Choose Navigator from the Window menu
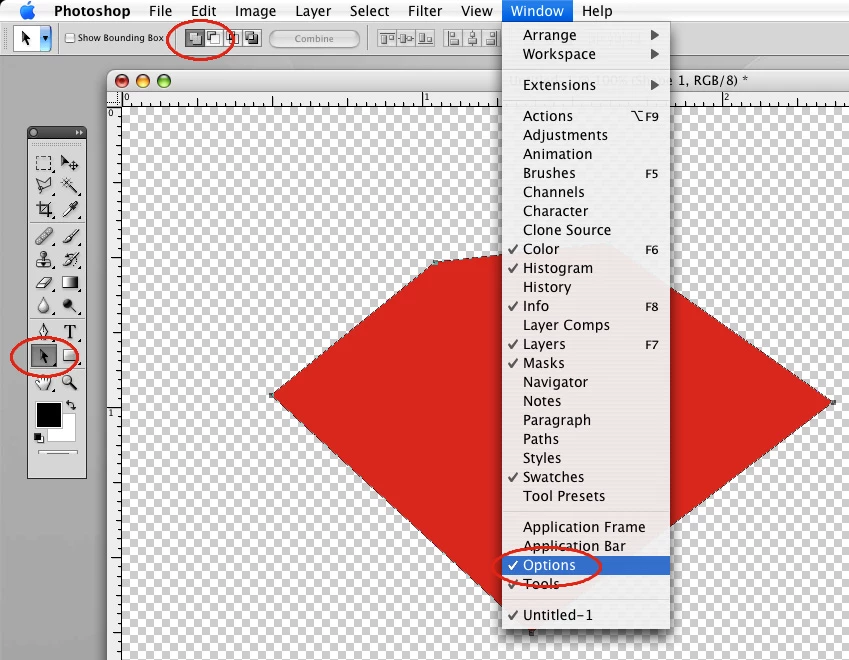The height and width of the screenshot is (660, 849). (x=586, y=382)
